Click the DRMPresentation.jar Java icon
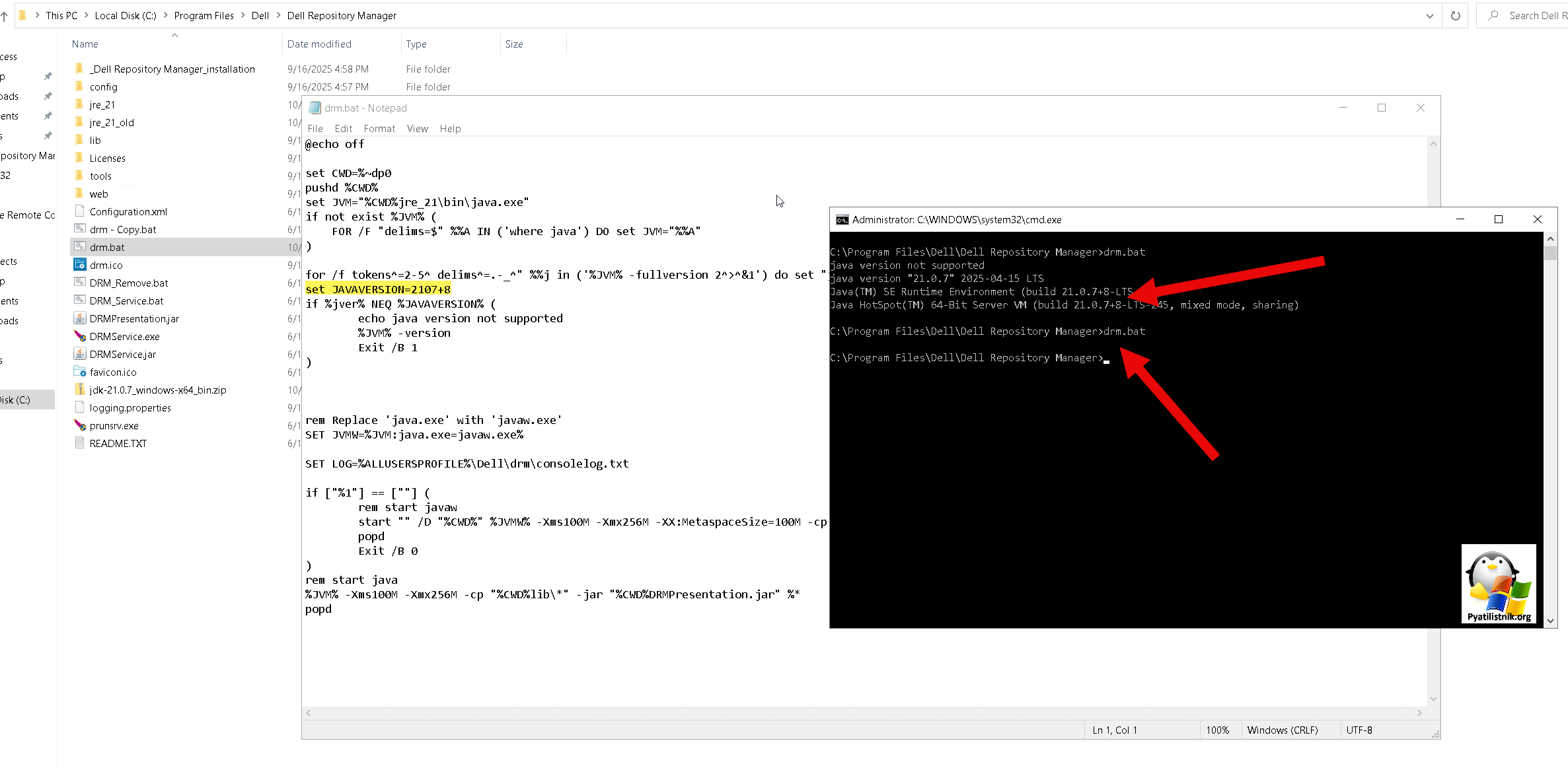This screenshot has height=768, width=1568. click(80, 318)
